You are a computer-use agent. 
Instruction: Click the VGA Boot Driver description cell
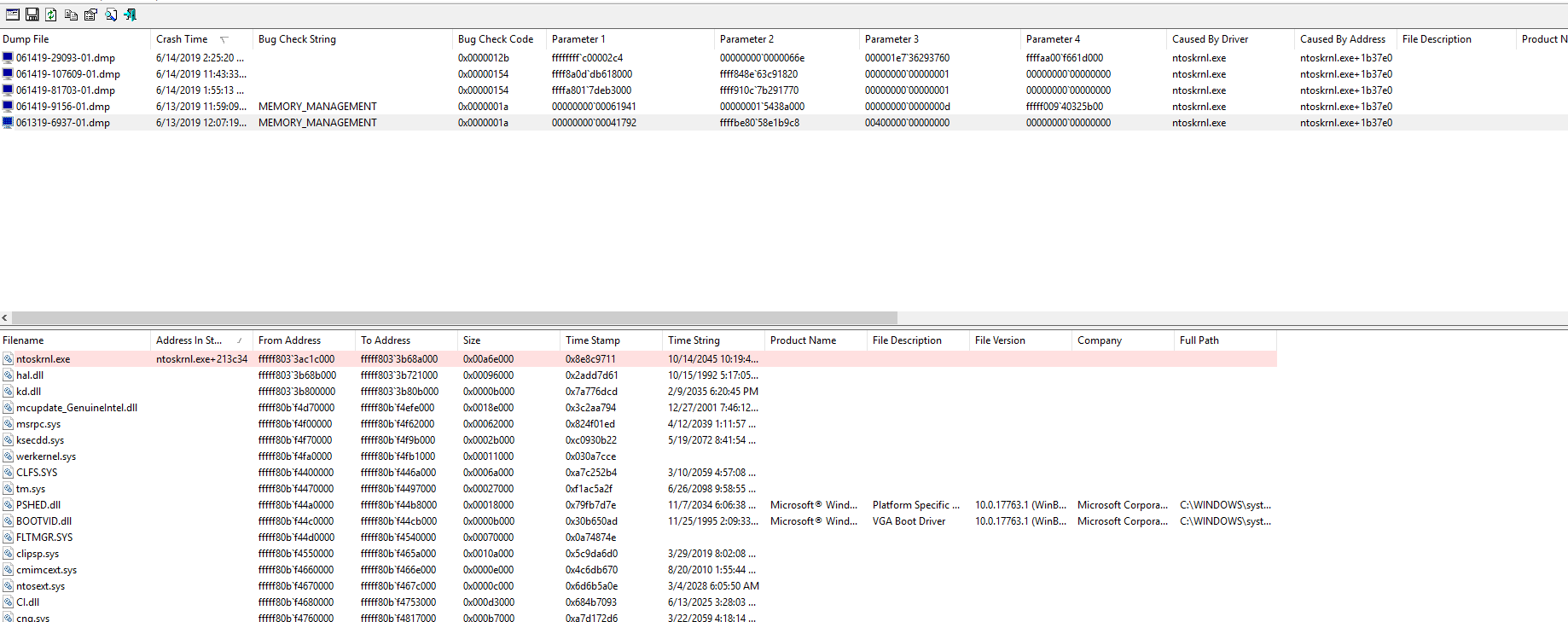click(909, 521)
